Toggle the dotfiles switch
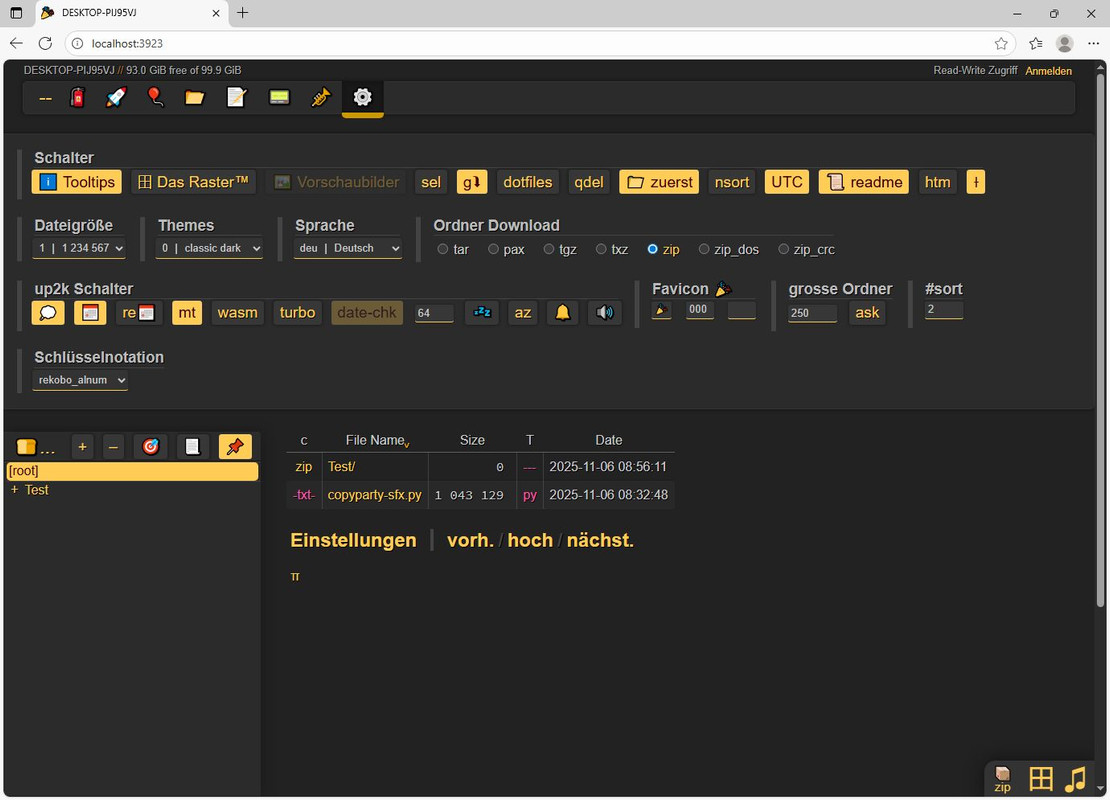This screenshot has height=800, width=1110. [x=527, y=182]
